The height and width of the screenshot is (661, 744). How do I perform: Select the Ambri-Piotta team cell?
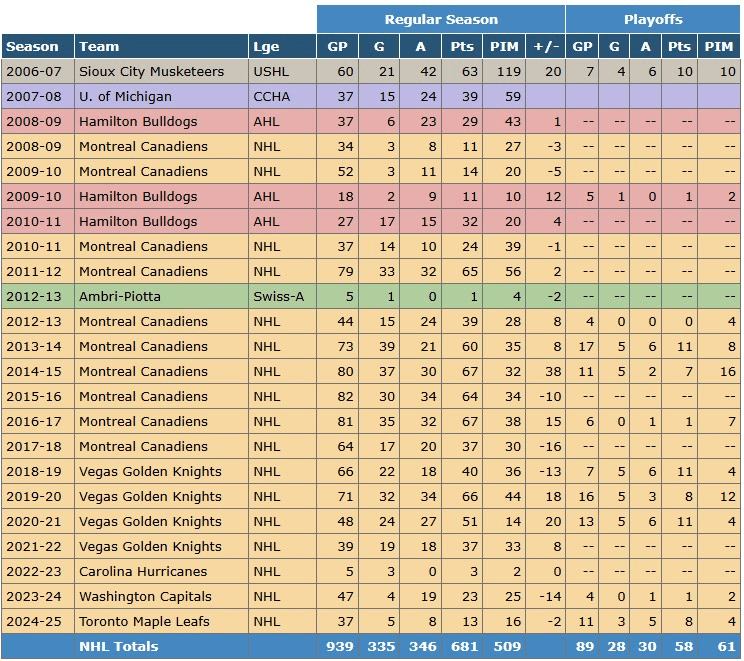click(161, 297)
